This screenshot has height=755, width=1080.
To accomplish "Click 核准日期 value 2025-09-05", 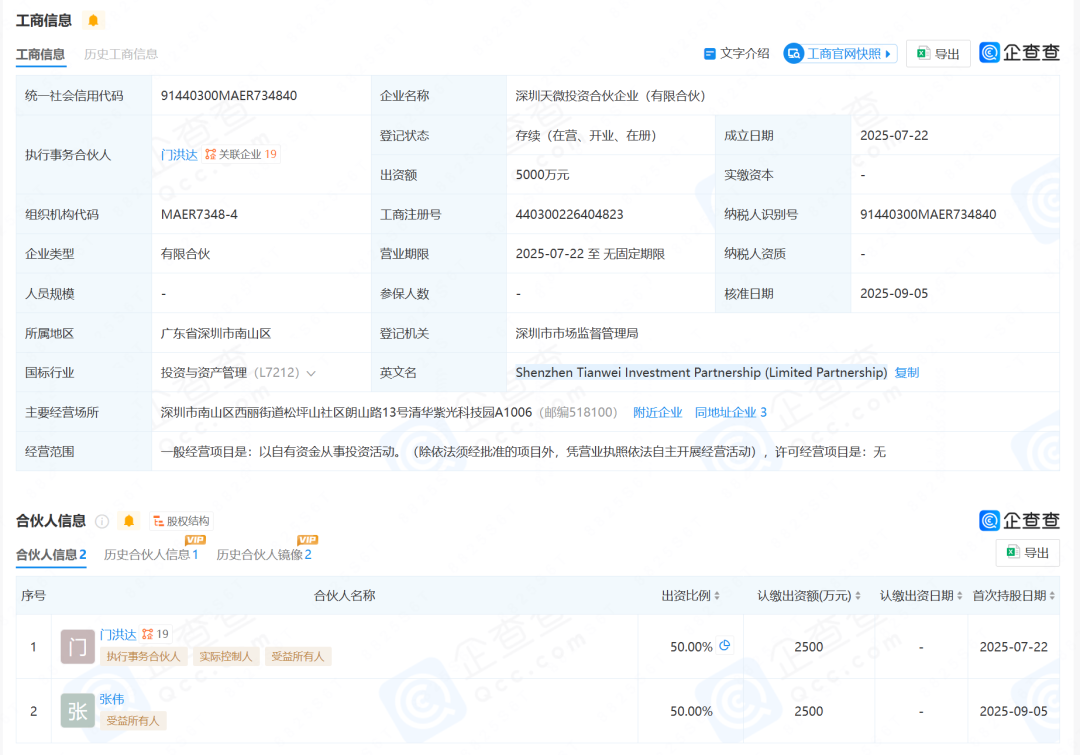I will click(894, 293).
